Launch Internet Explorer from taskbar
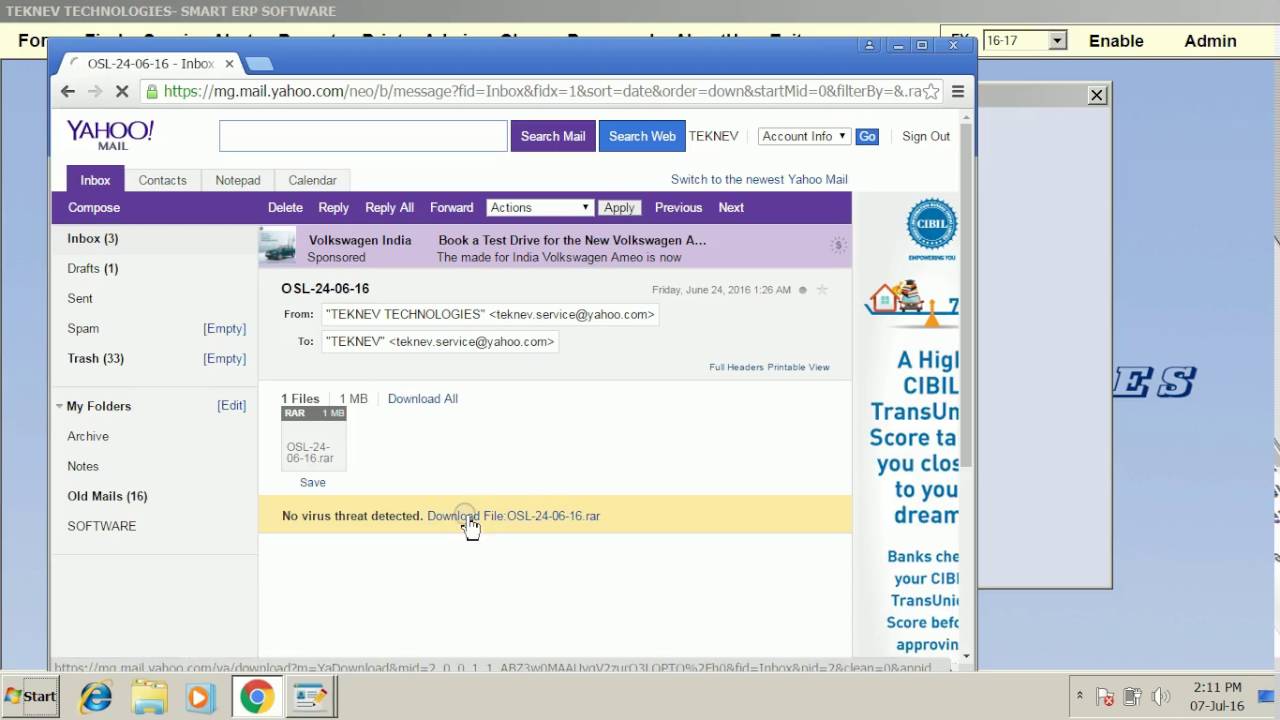This screenshot has height=720, width=1280. (96, 696)
